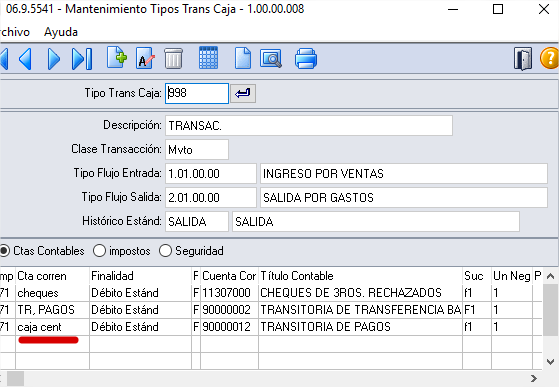Click 'TRANSITORIA DE TRANSFERENCIA BA' cell
The height and width of the screenshot is (387, 559).
(x=360, y=310)
